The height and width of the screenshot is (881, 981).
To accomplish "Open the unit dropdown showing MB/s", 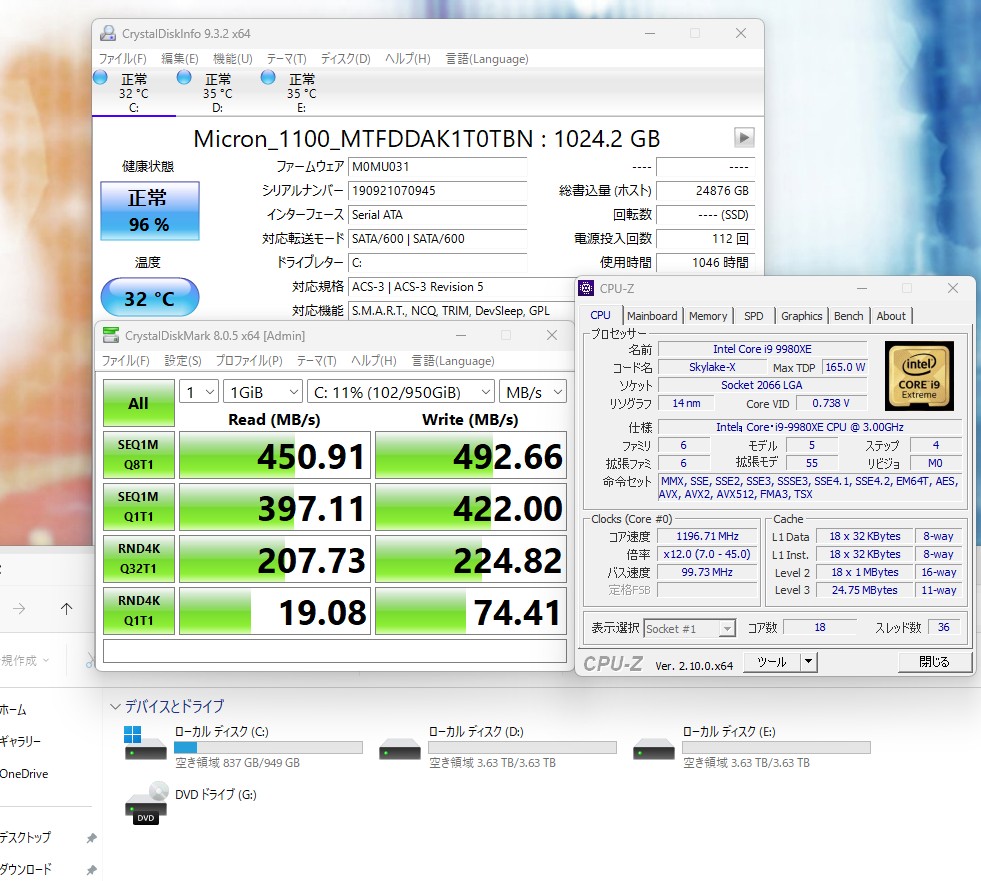I will point(532,392).
